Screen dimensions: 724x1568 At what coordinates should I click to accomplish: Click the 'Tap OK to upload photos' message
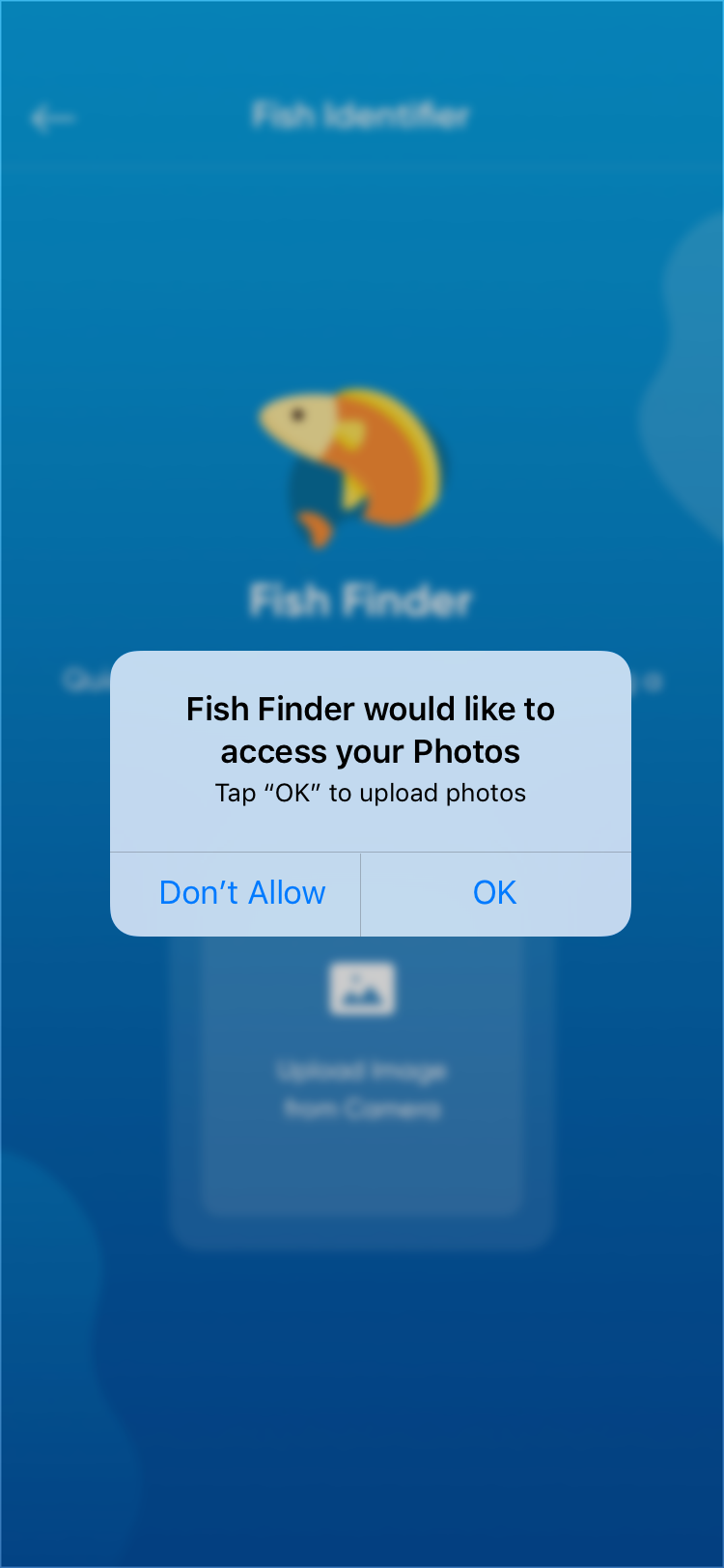tap(371, 794)
